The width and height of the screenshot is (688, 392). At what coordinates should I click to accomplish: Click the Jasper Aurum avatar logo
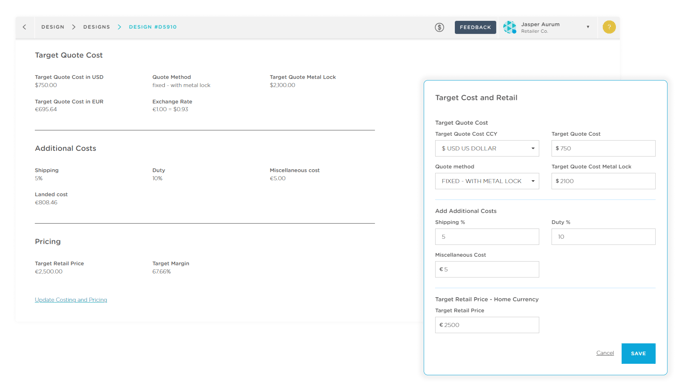point(509,27)
